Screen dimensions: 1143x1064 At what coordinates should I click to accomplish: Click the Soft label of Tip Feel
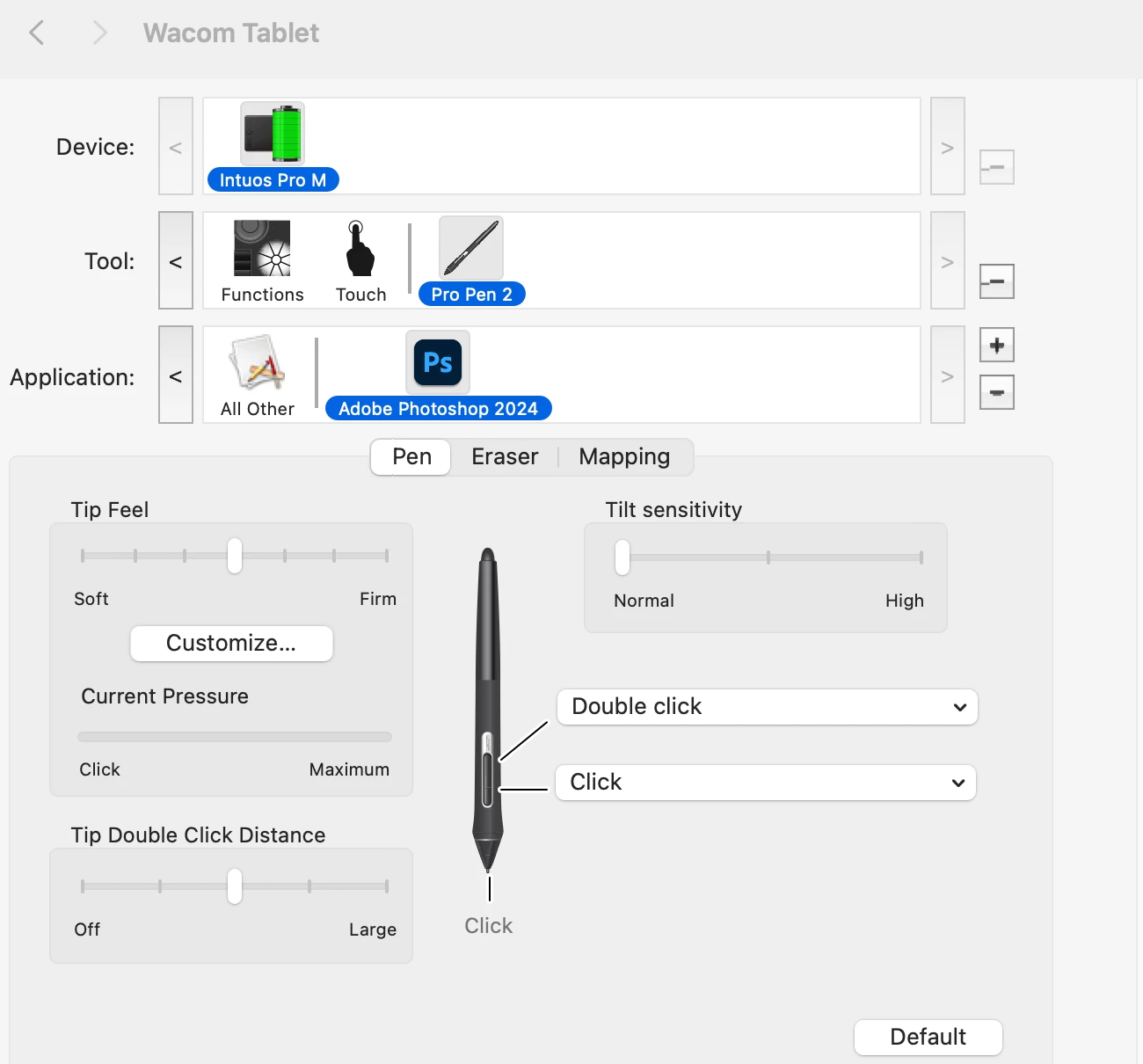point(91,599)
